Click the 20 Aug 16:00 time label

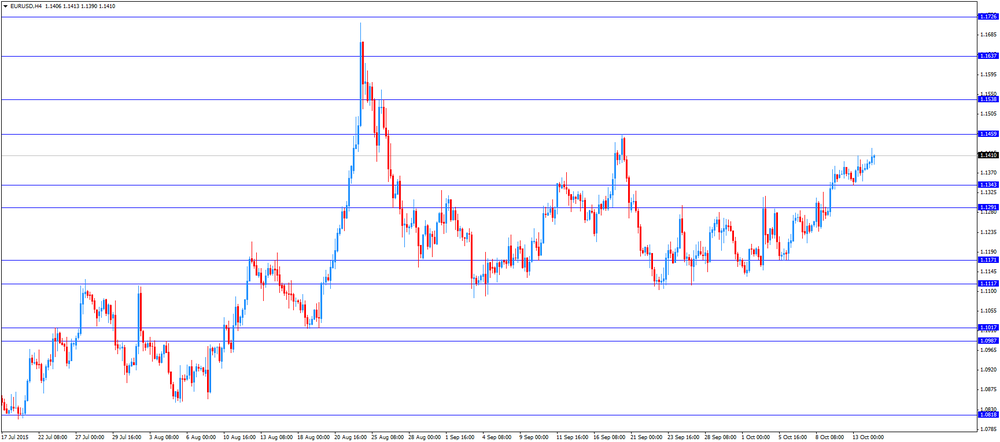[x=351, y=438]
